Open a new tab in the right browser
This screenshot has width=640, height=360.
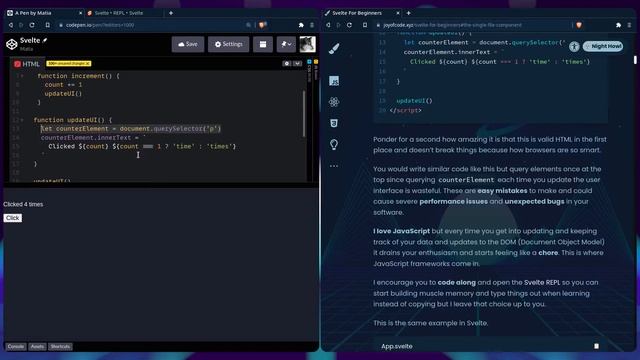408,13
